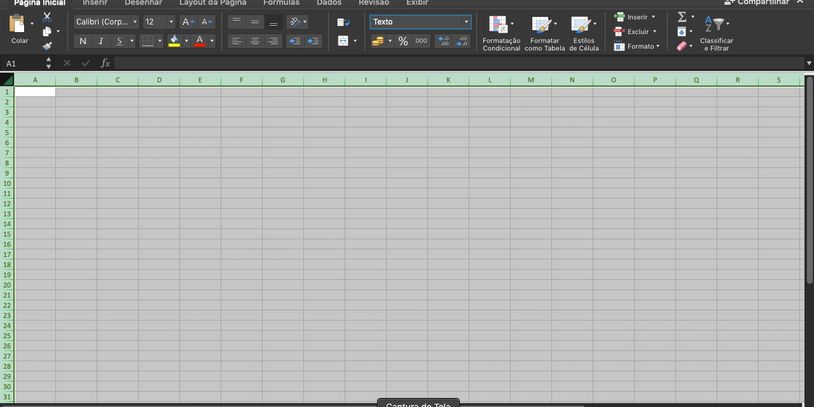Click the Compartilhar share button
Image resolution: width=814 pixels, height=407 pixels.
[x=756, y=3]
